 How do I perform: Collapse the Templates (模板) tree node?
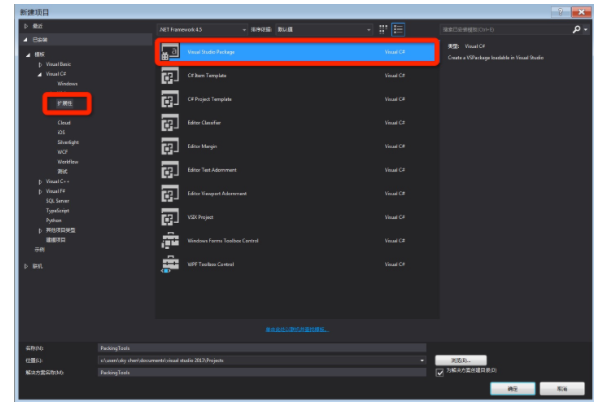[28, 55]
